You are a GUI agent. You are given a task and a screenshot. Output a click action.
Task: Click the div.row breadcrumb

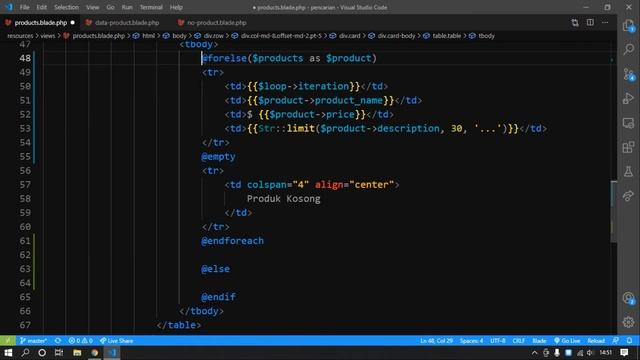(x=214, y=36)
